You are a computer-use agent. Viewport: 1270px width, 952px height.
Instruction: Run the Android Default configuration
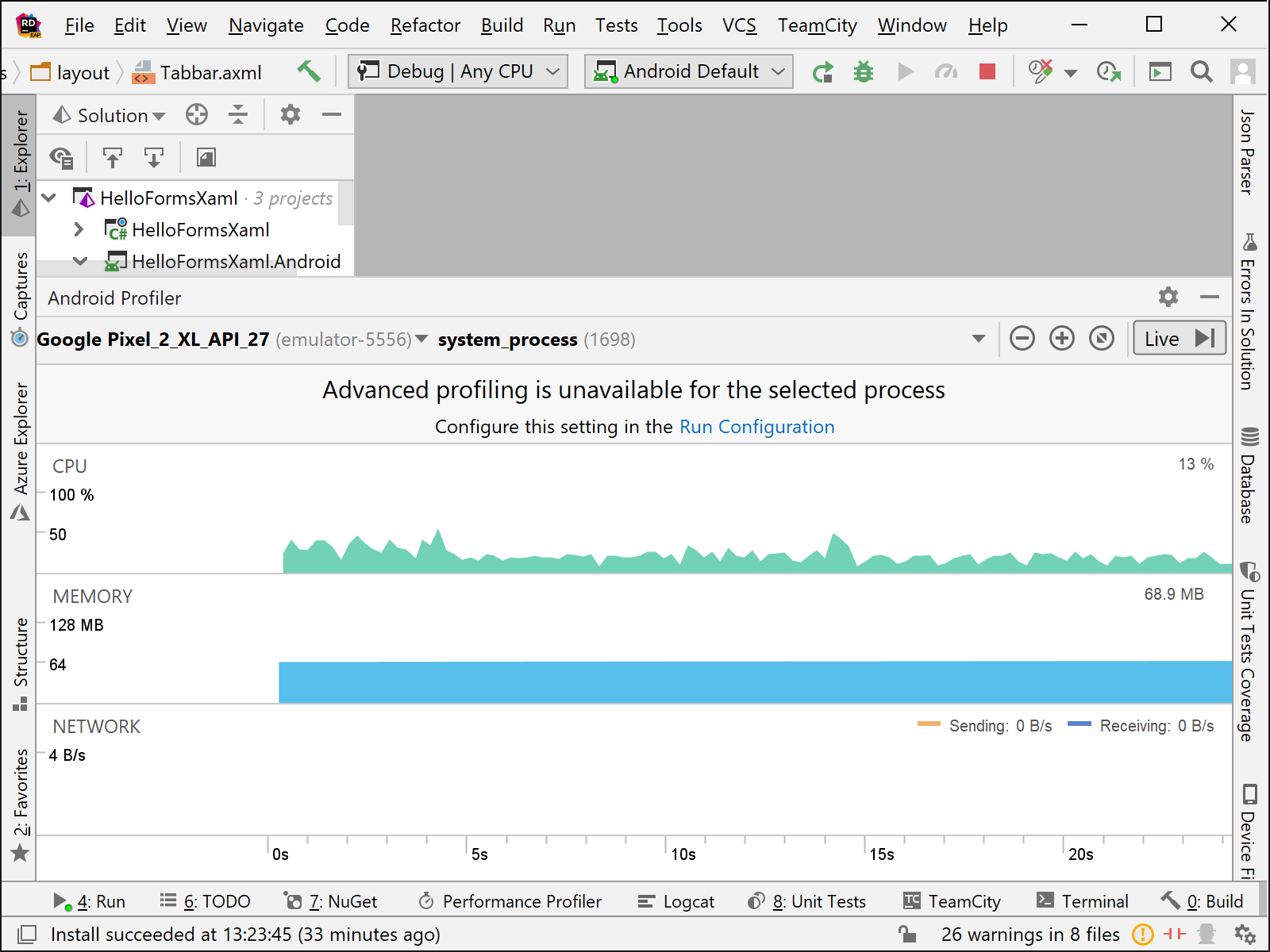[823, 72]
